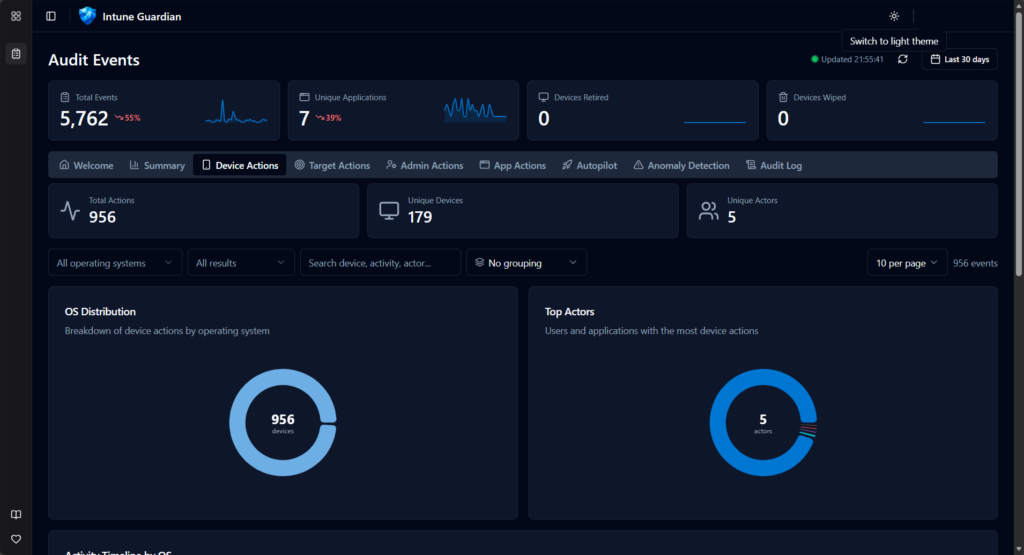Click the refresh data icon

click(903, 60)
